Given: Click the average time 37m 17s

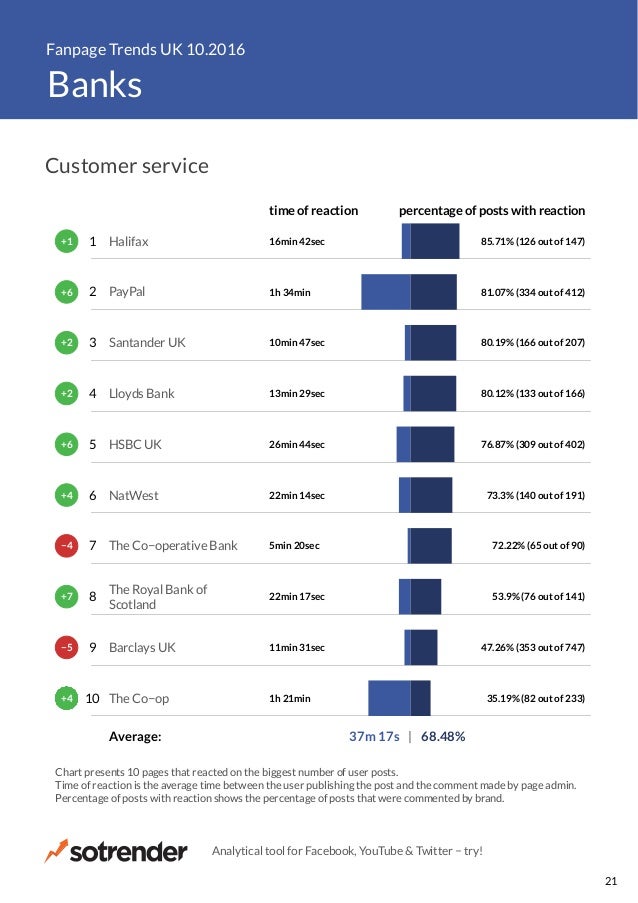Looking at the screenshot, I should tap(374, 737).
